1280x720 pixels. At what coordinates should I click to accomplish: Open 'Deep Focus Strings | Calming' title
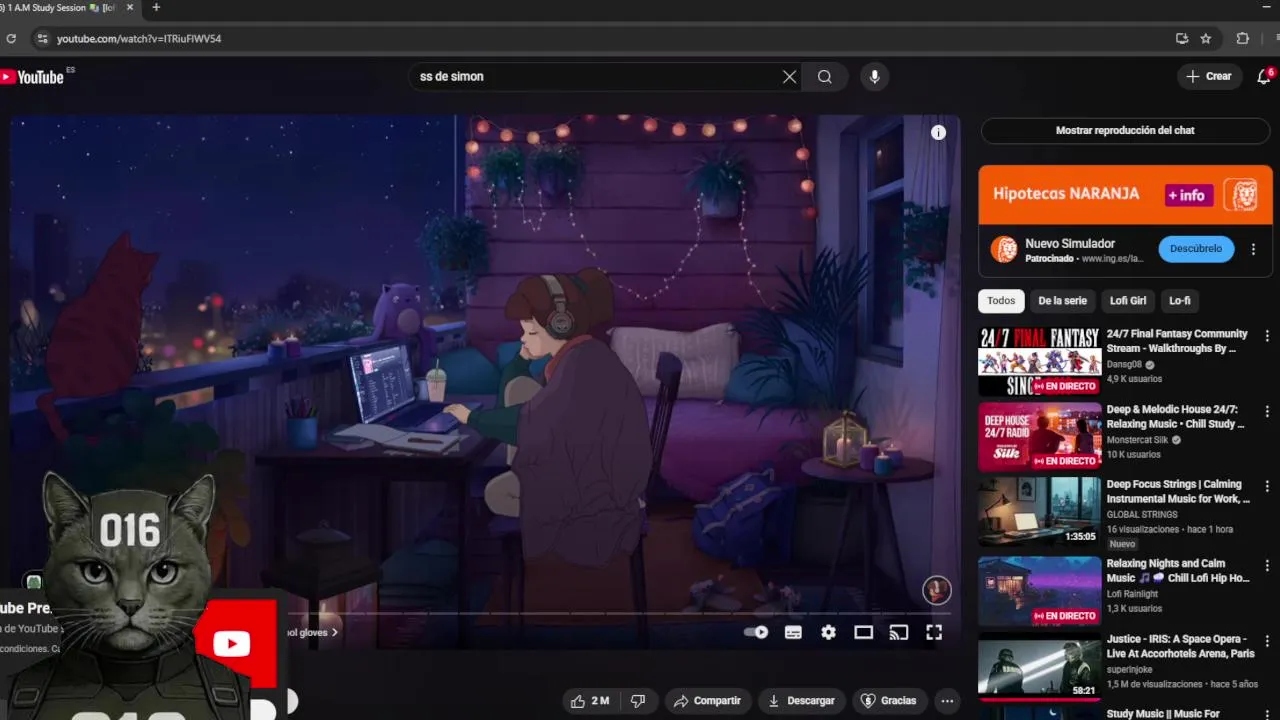[x=1178, y=491]
